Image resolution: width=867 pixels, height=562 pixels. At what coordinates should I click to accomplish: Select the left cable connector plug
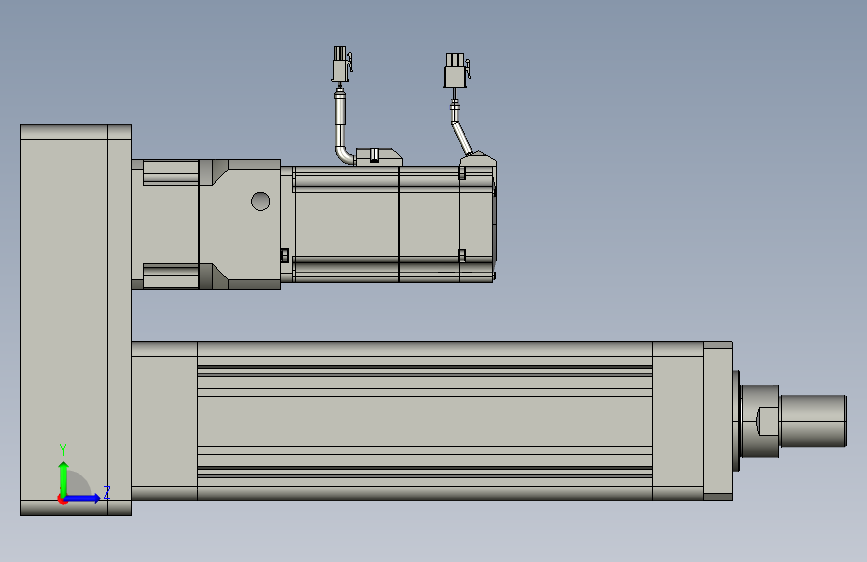(x=342, y=64)
